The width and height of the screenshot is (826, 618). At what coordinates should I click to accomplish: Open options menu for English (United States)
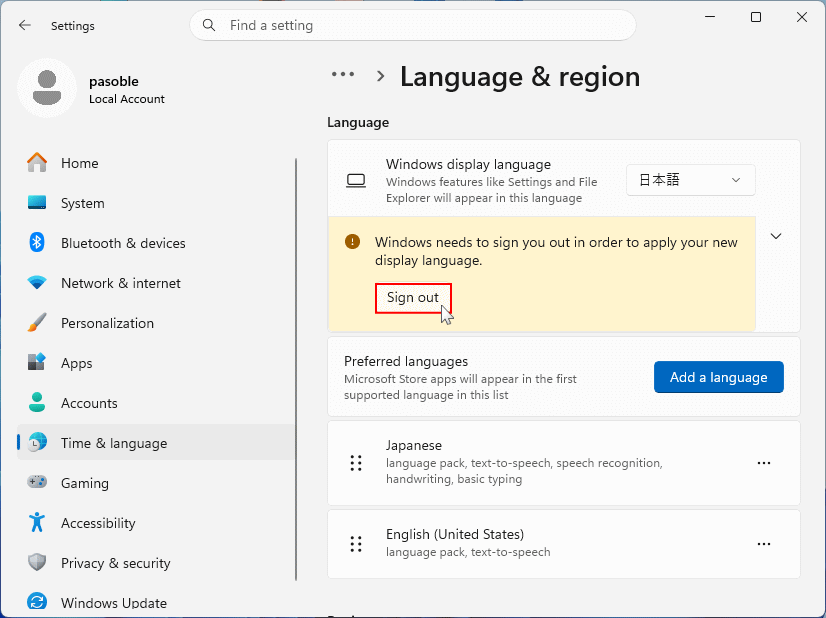point(764,544)
